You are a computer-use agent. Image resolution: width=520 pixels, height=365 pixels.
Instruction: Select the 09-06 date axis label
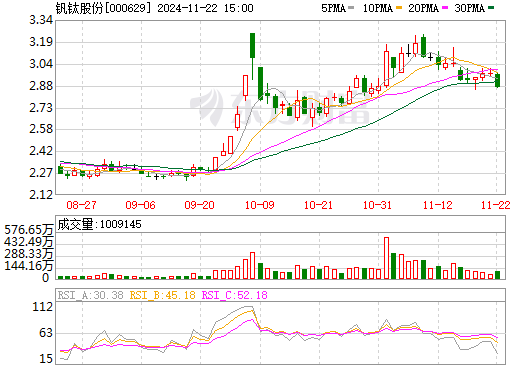(141, 205)
